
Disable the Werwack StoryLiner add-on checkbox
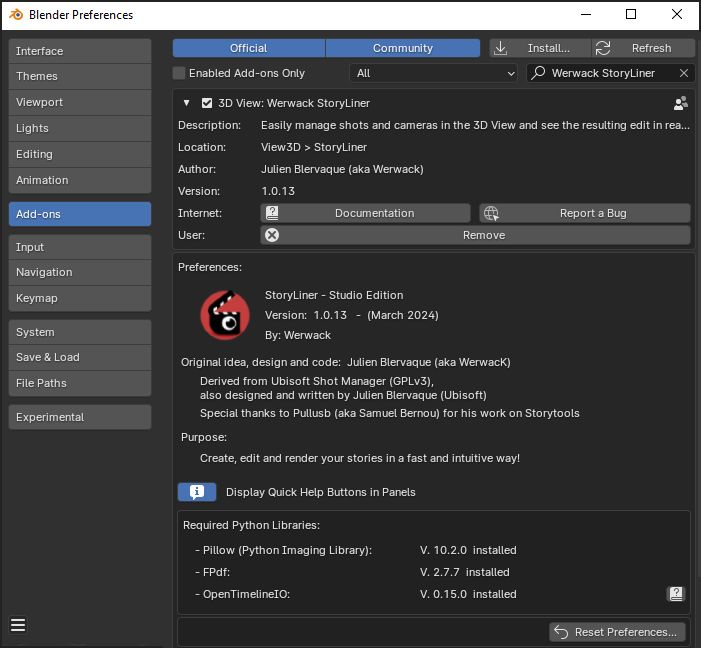point(207,103)
